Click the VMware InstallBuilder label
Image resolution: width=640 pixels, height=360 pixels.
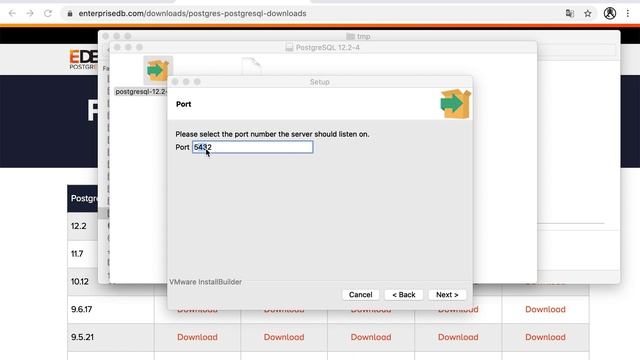(205, 282)
